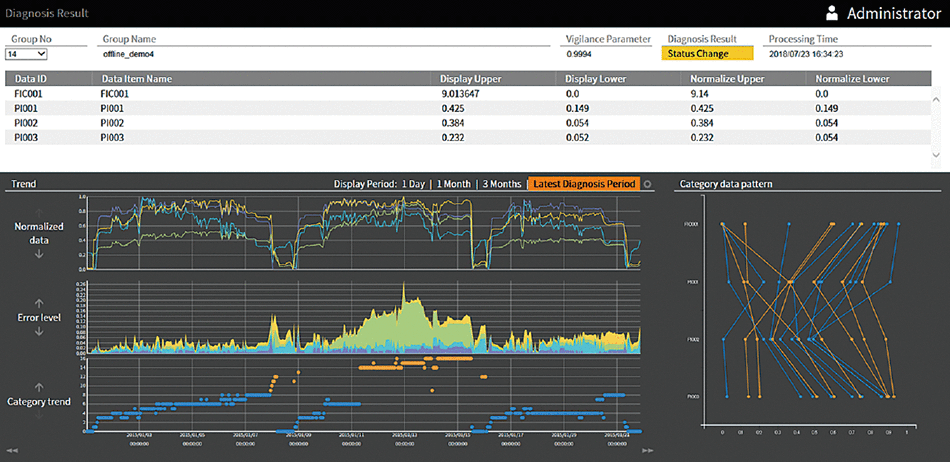Viewport: 950px width, 462px height.
Task: Click the Administrator user icon
Action: coord(832,14)
